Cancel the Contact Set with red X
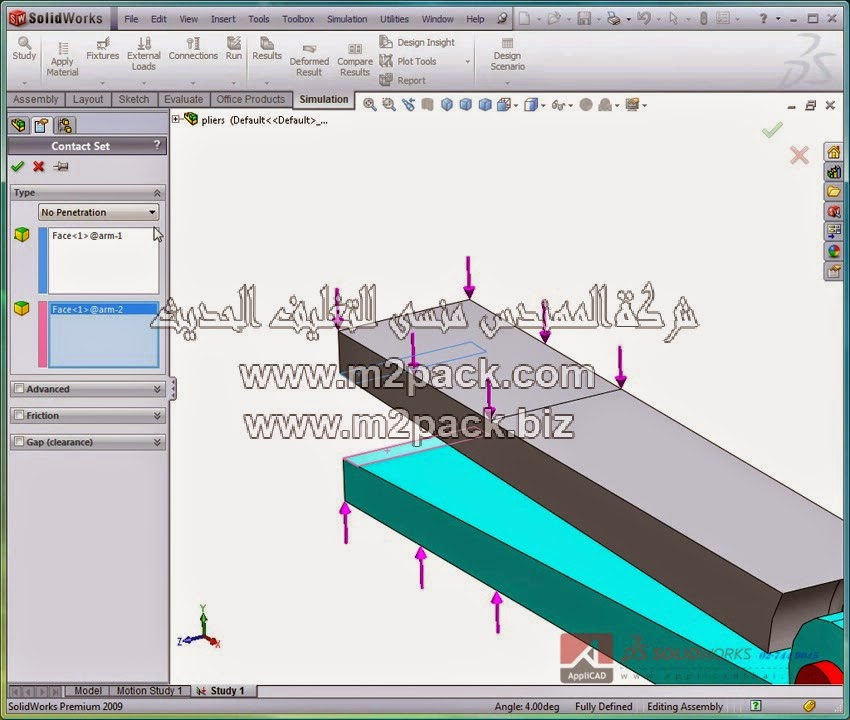The height and width of the screenshot is (720, 850). tap(38, 166)
